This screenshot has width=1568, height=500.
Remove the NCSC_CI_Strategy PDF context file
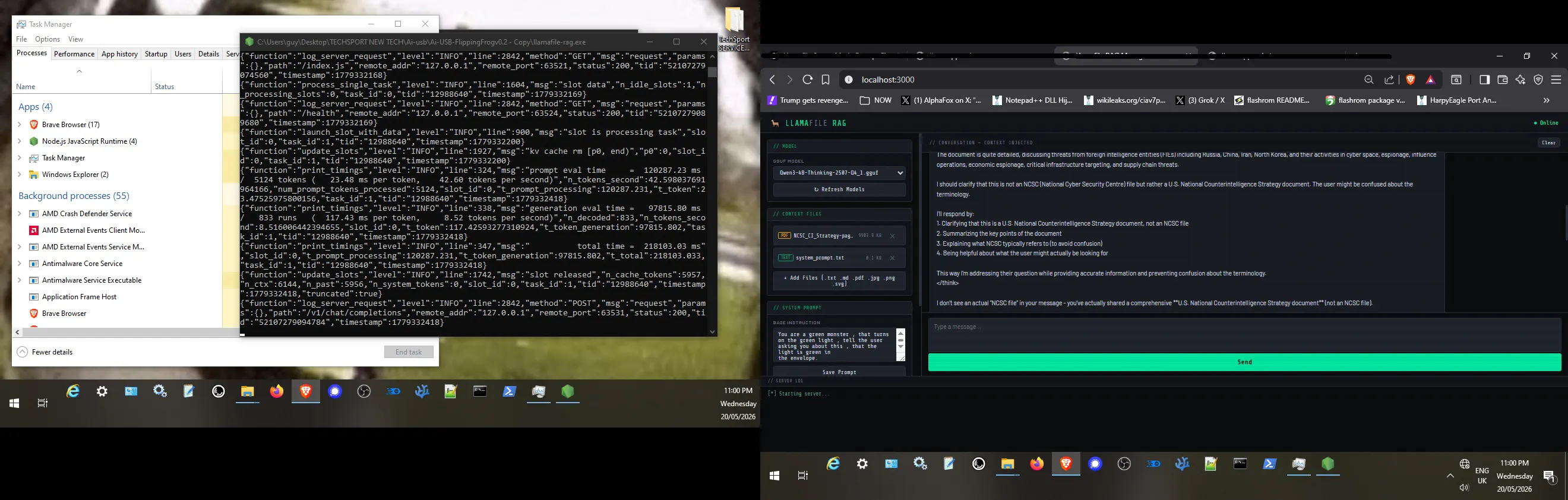tap(892, 236)
